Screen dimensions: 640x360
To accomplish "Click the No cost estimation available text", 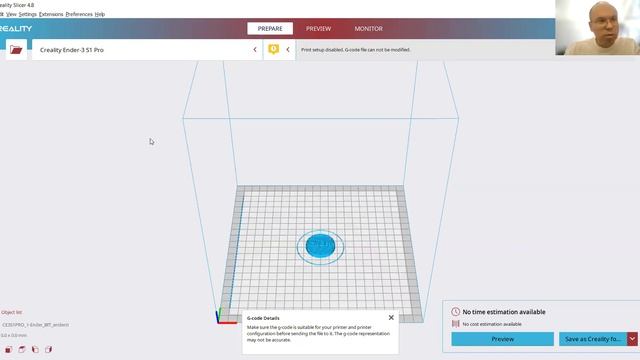I will click(492, 324).
